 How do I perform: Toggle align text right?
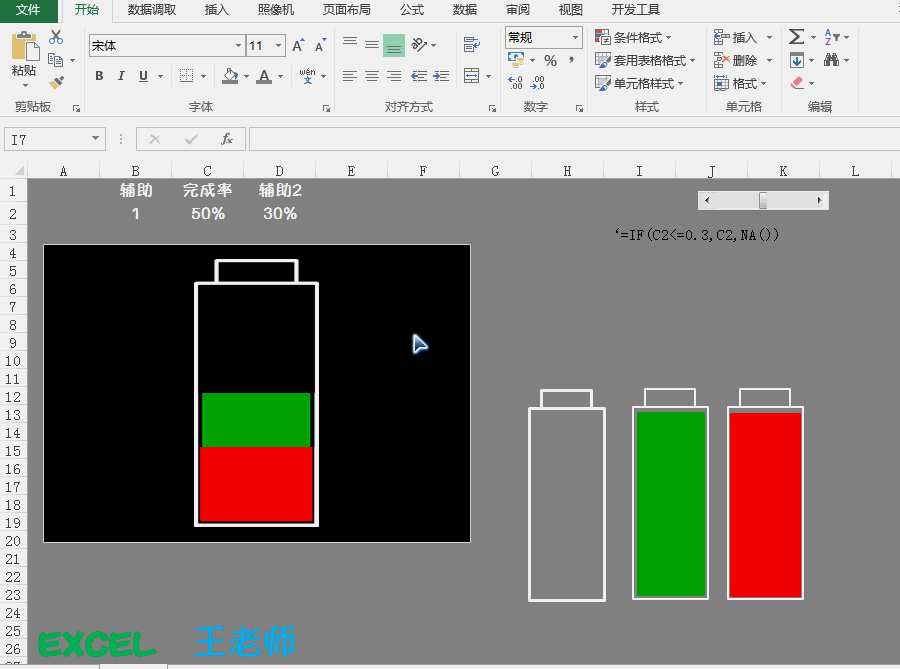[x=394, y=76]
